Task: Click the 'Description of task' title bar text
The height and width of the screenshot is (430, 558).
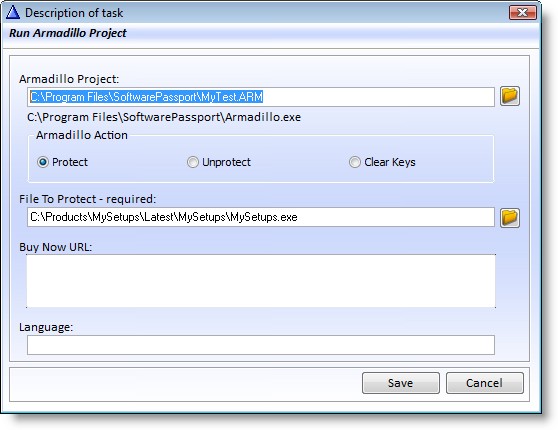Action: [74, 13]
